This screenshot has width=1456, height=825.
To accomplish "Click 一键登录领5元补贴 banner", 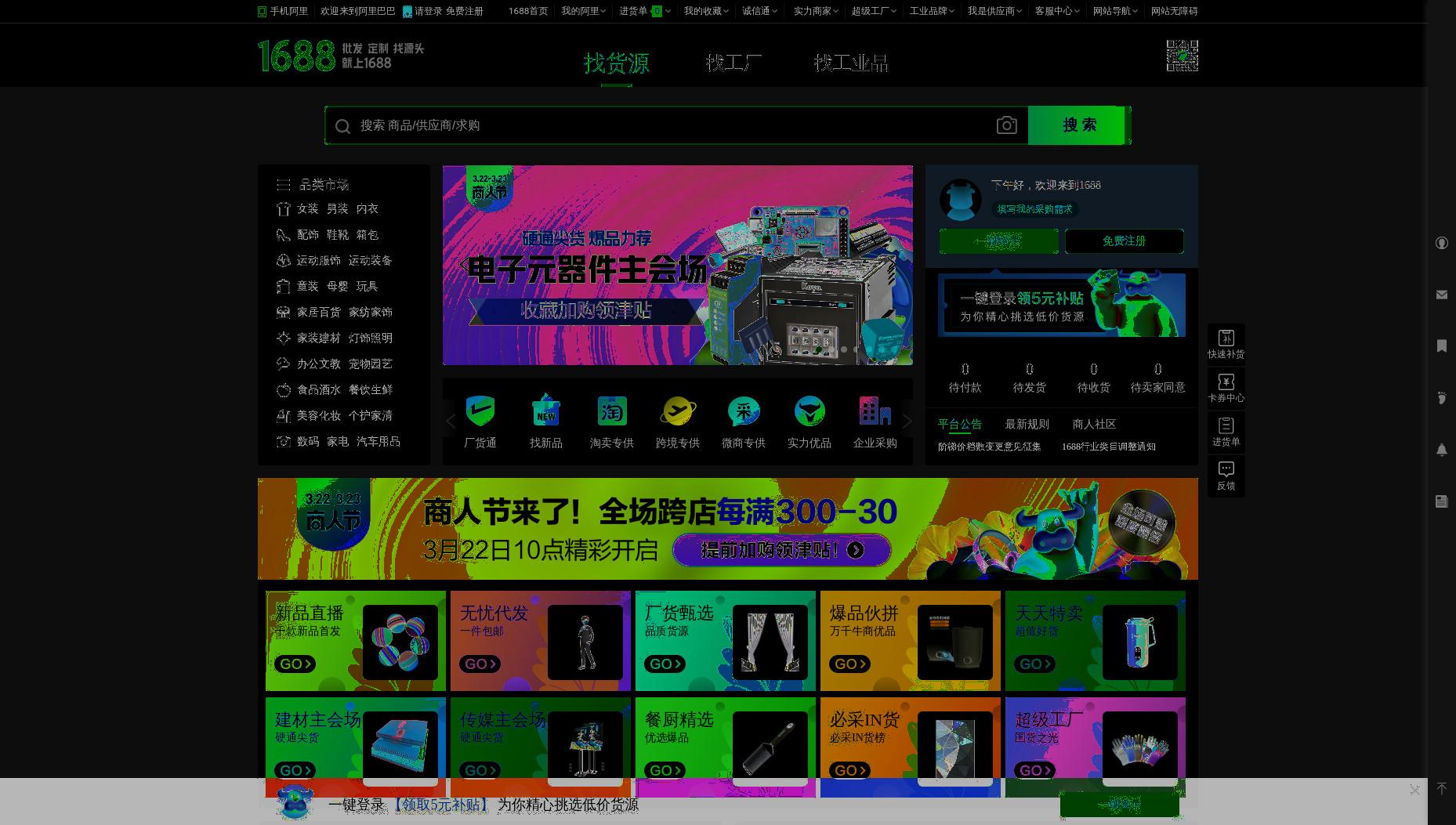I will (1061, 305).
